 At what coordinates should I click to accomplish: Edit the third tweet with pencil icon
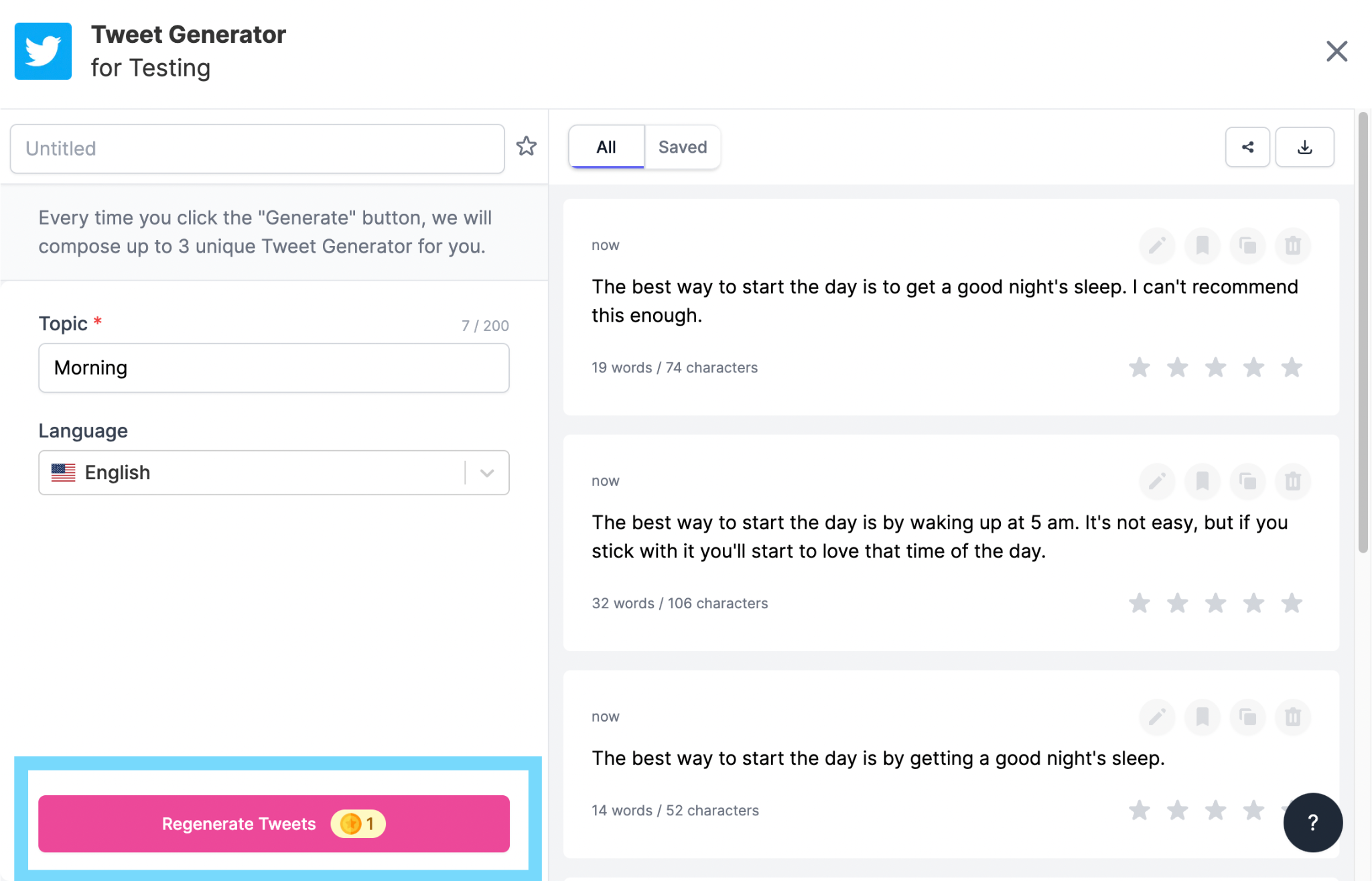click(x=1157, y=717)
